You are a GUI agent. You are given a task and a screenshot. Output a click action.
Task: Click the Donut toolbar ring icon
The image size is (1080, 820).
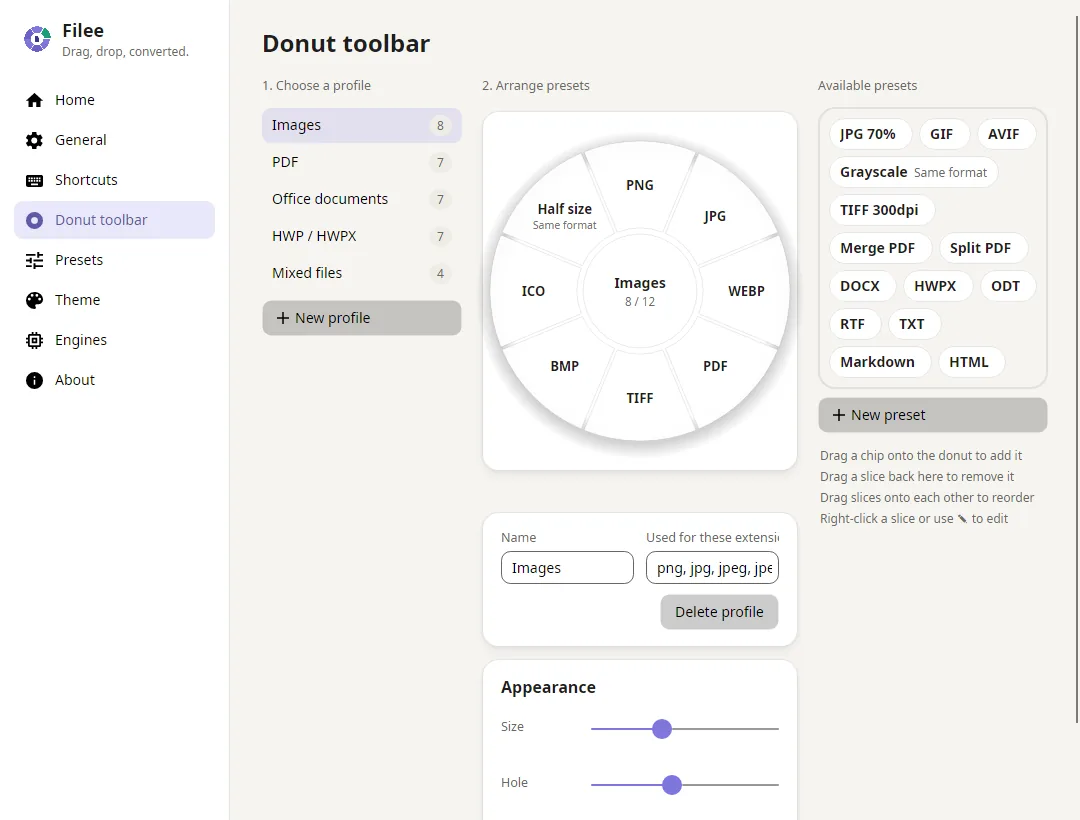pyautogui.click(x=34, y=220)
